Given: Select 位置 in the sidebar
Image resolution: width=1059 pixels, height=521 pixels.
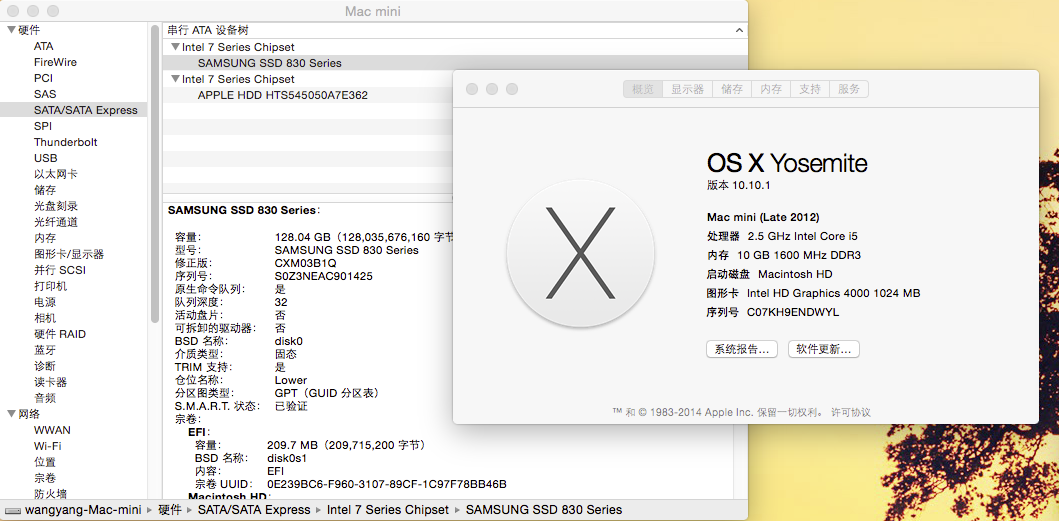Looking at the screenshot, I should tap(45, 462).
